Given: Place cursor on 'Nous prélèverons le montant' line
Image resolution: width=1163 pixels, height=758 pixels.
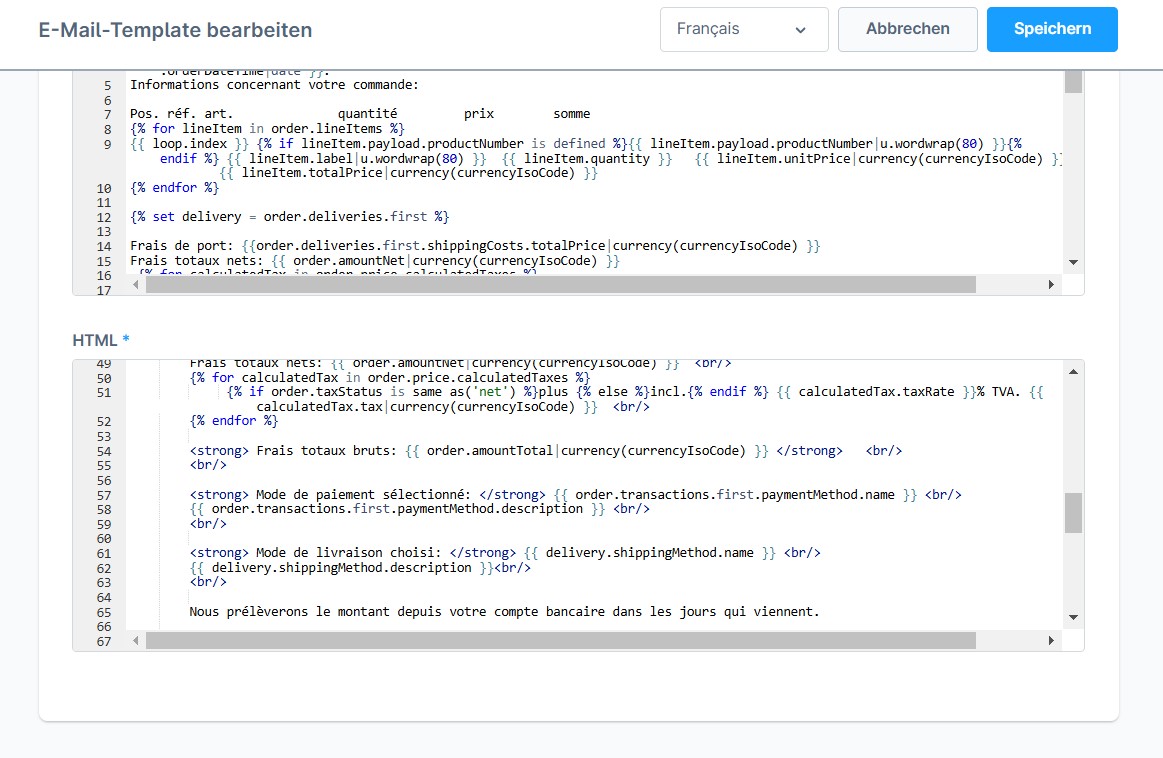Looking at the screenshot, I should 504,611.
